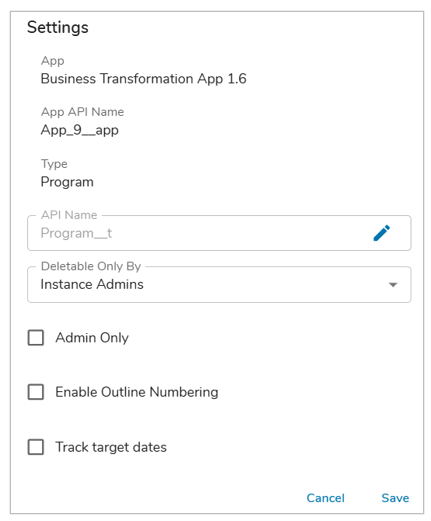Open the Instance Admins combo box
This screenshot has width=431, height=521.
click(x=219, y=285)
